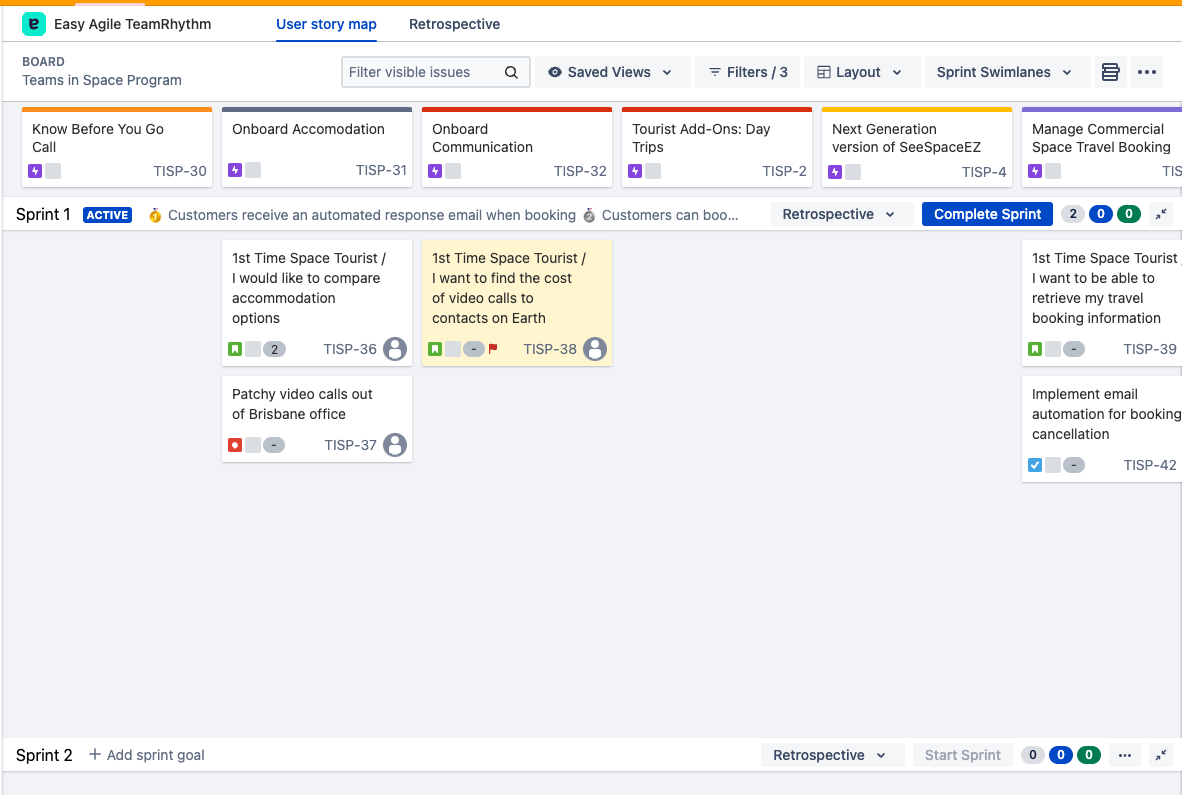1182x795 pixels.
Task: Collapse the Sprint 2 swimlane
Action: click(x=1161, y=755)
